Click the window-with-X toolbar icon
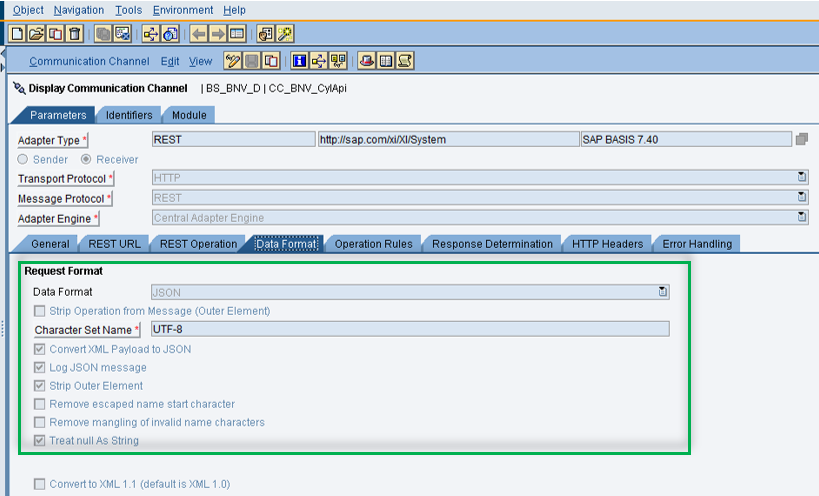Screen dimensions: 819x496 (x=123, y=34)
